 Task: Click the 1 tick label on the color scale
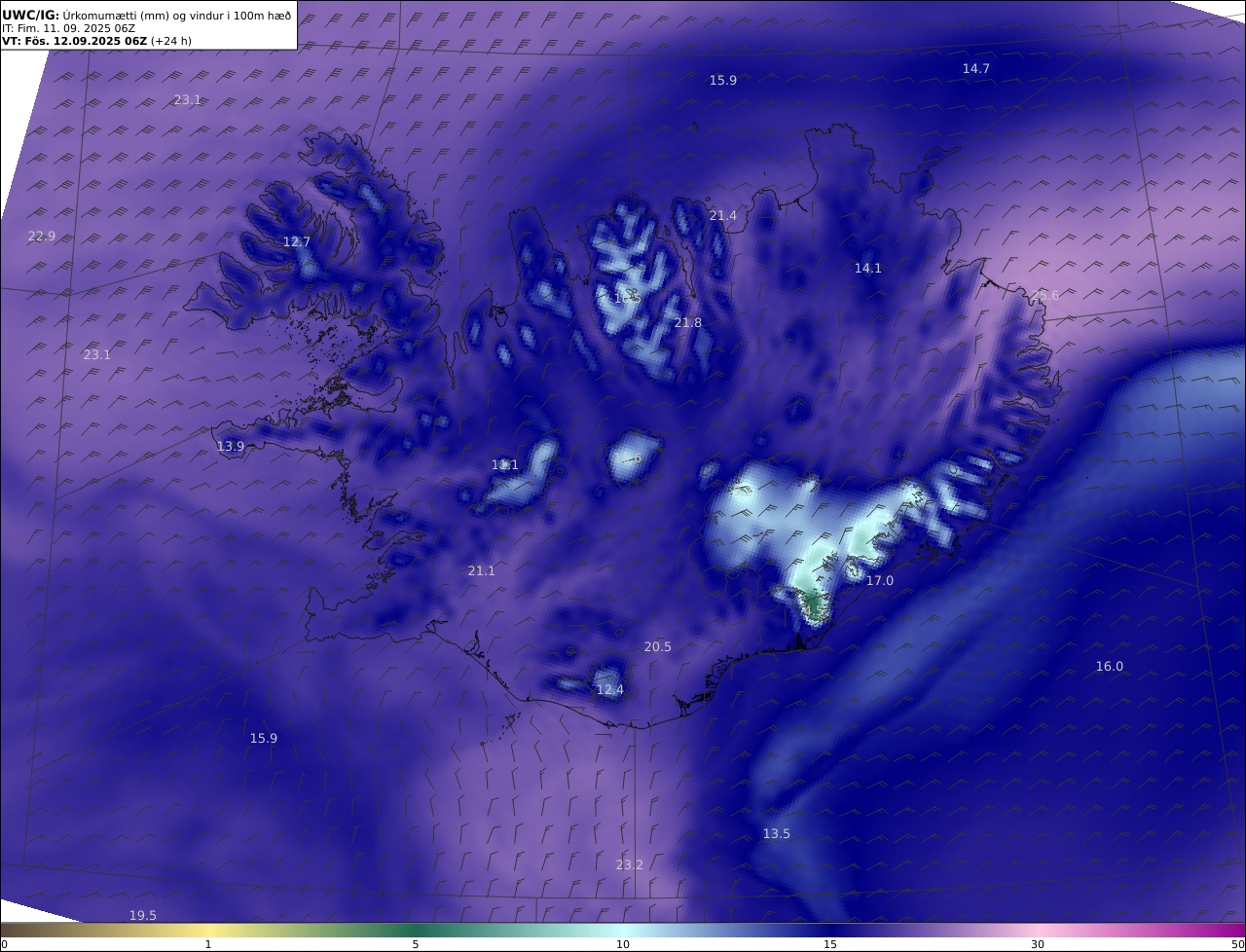coord(208,945)
